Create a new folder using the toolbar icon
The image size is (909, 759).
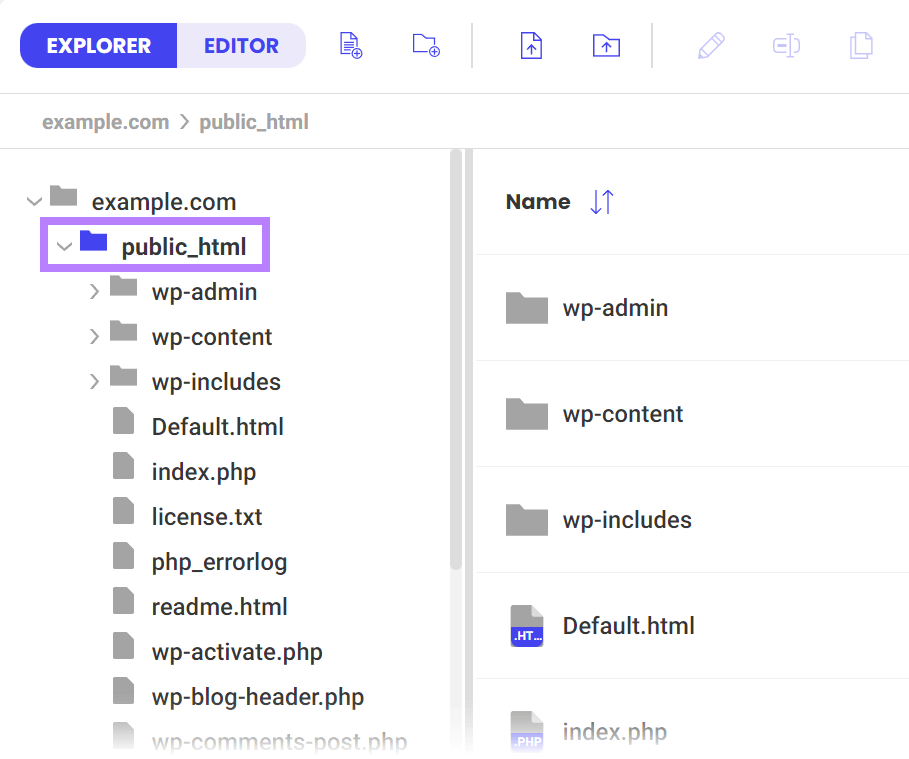[425, 45]
